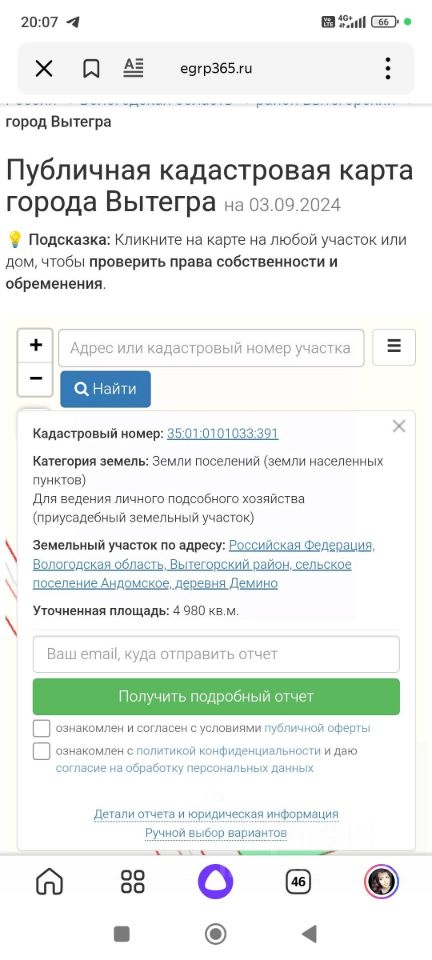
Task: Zoom in on the cadastral map
Action: click(x=35, y=345)
